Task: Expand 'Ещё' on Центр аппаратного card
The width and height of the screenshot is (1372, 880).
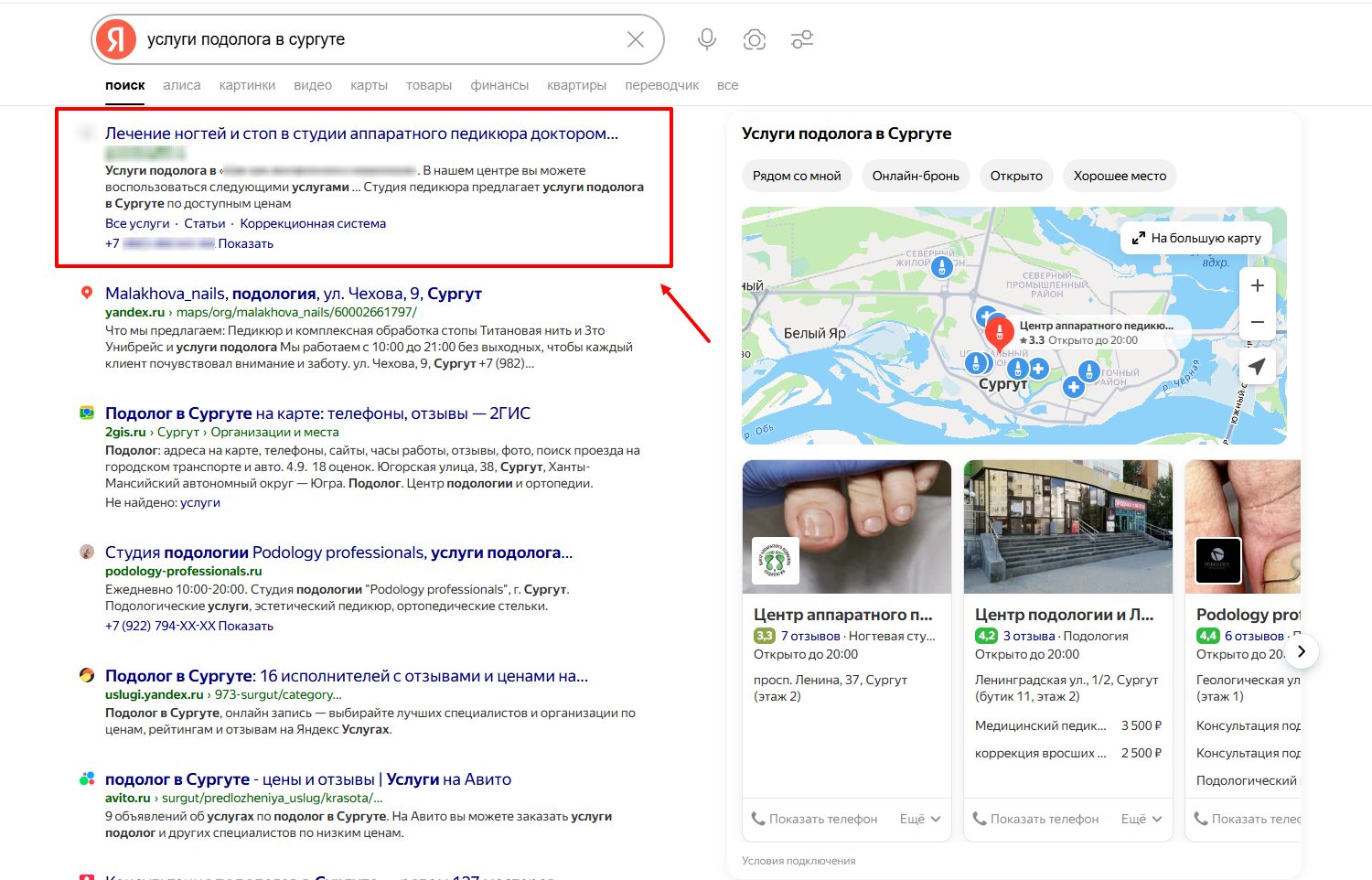Action: (x=920, y=819)
